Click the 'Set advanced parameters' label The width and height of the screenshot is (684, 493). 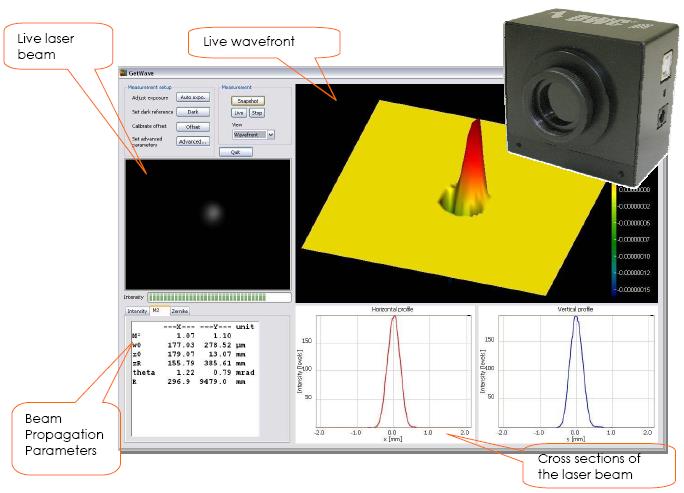(x=147, y=142)
